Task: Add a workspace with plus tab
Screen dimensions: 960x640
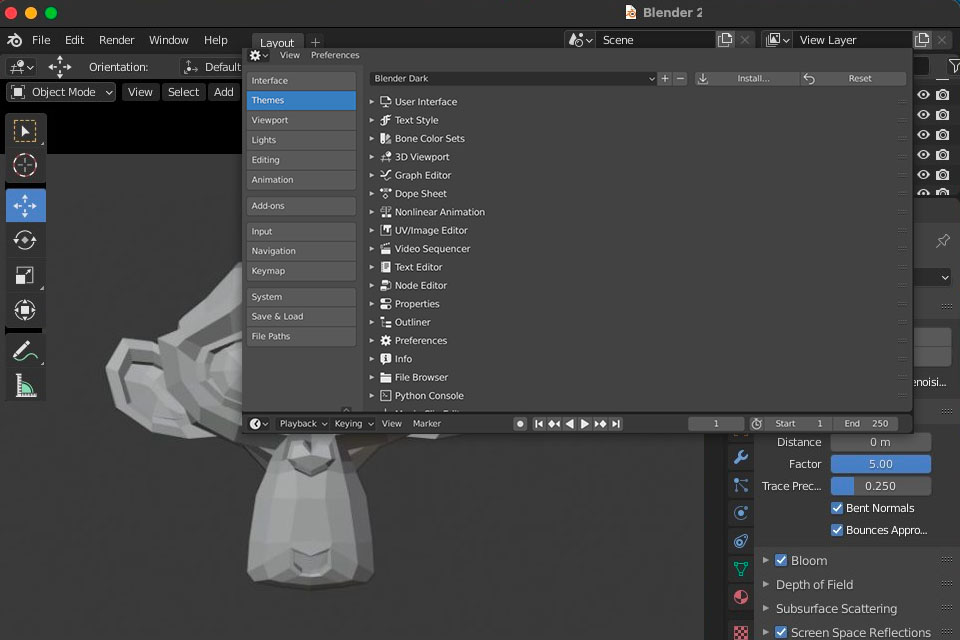Action: [x=315, y=42]
